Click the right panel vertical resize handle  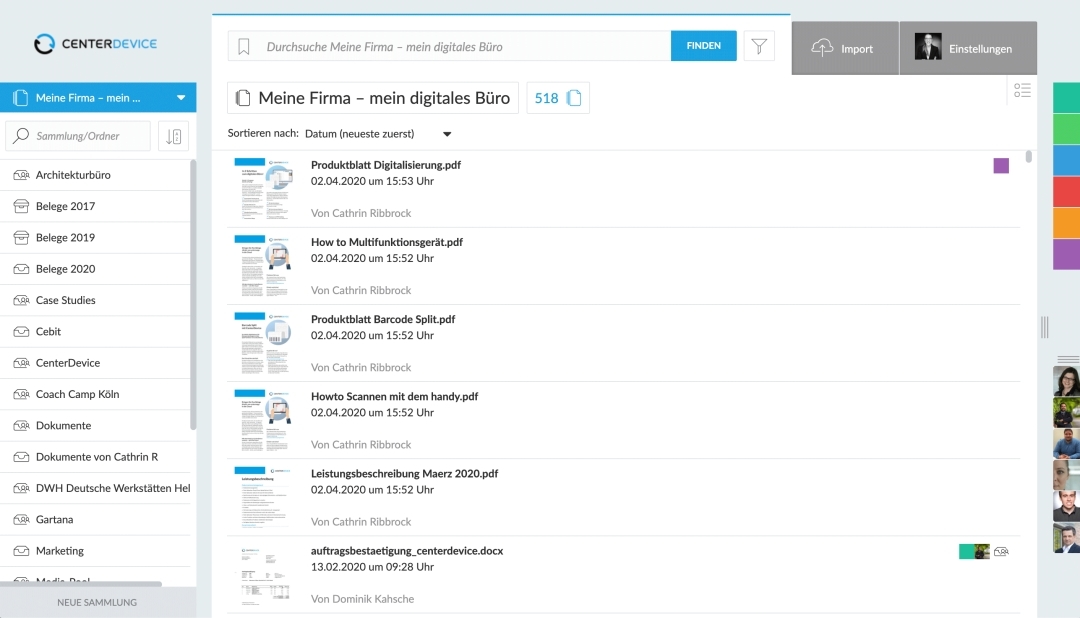coord(1045,327)
